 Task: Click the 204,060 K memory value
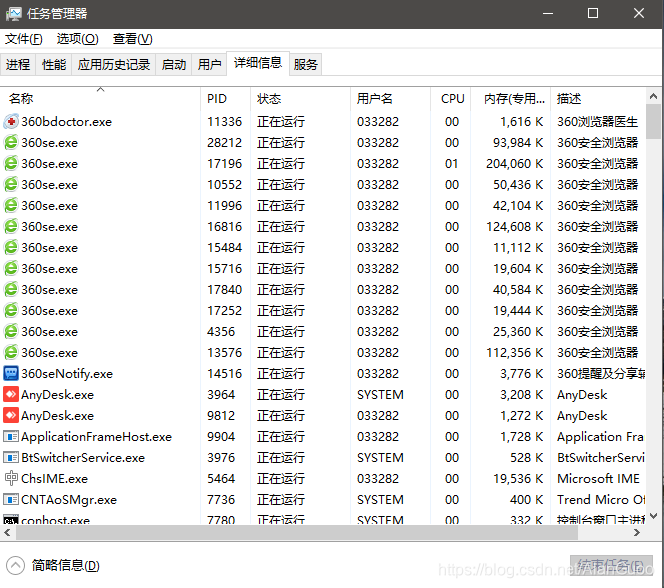[515, 164]
